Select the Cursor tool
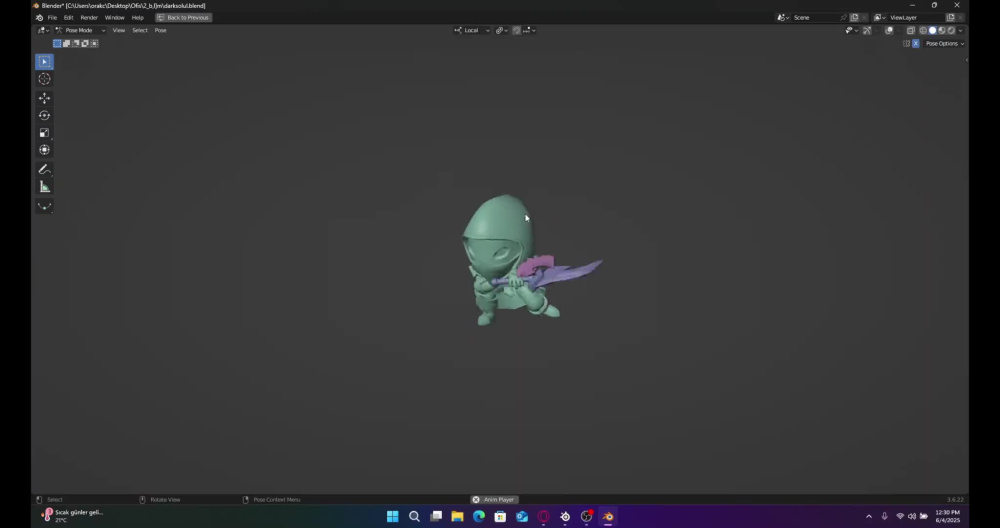 pos(45,79)
